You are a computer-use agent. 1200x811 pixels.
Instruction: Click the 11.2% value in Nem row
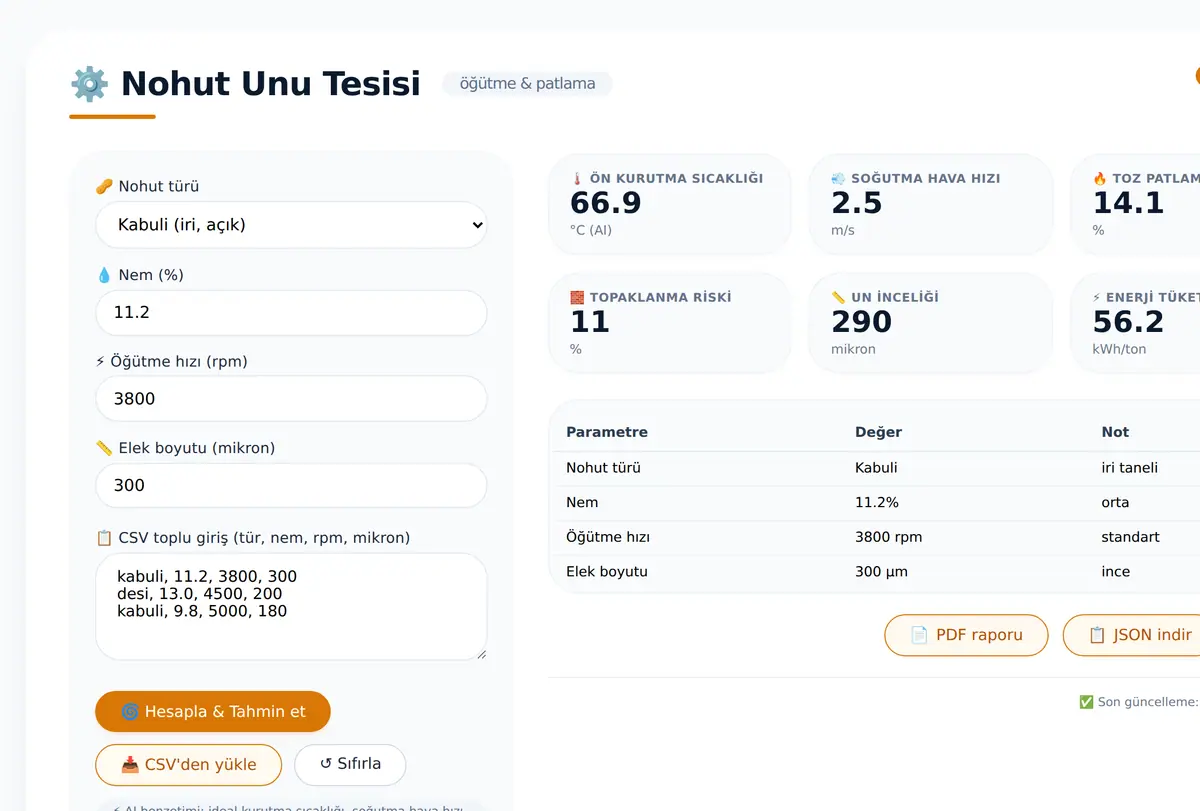(877, 503)
